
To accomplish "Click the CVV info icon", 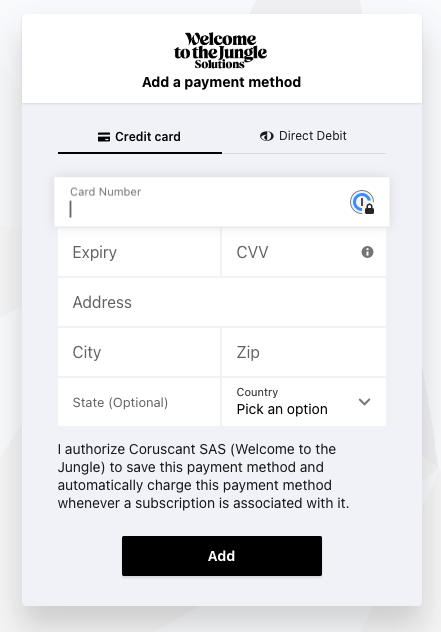I will pos(367,252).
